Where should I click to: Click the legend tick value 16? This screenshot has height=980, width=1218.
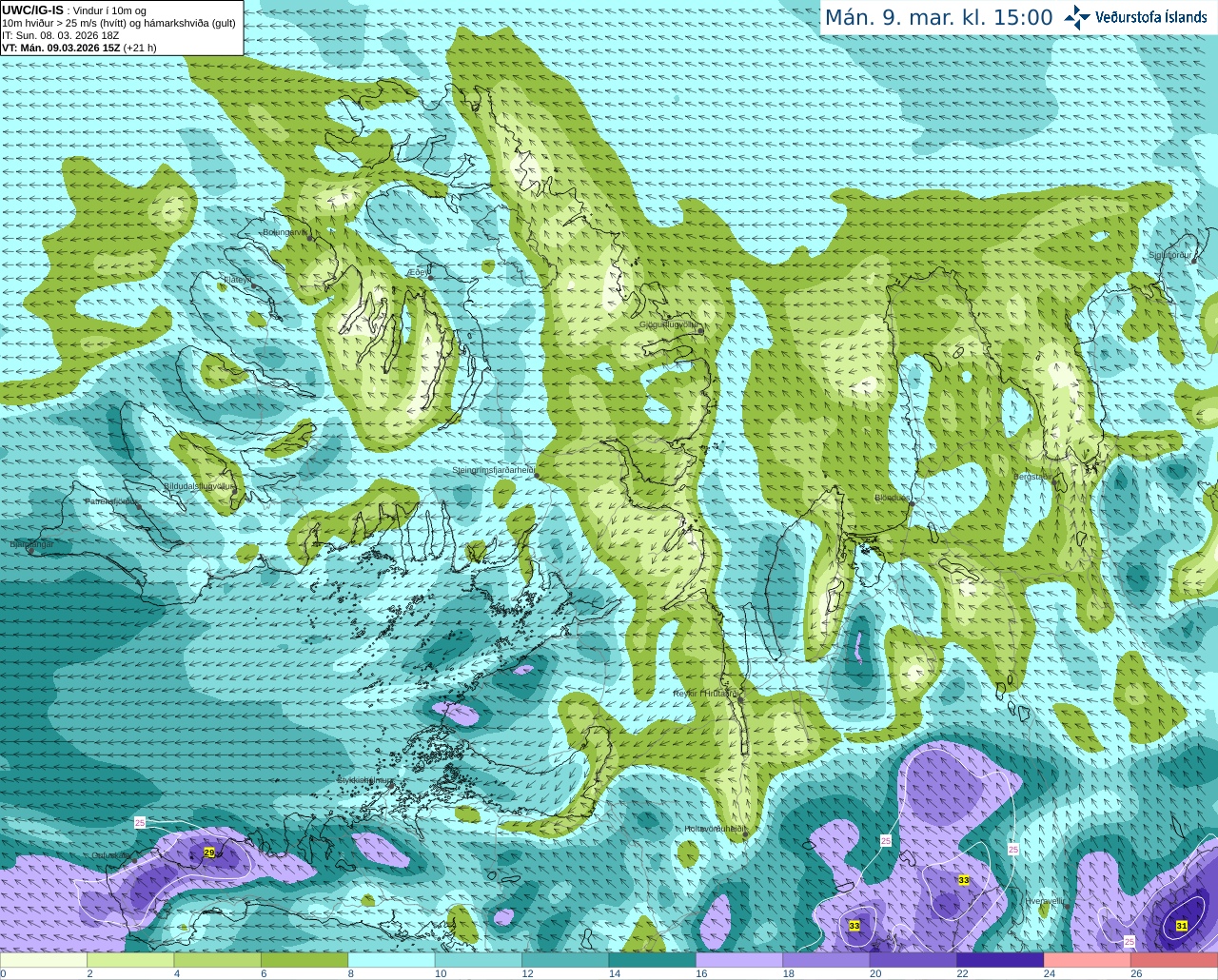pos(700,974)
